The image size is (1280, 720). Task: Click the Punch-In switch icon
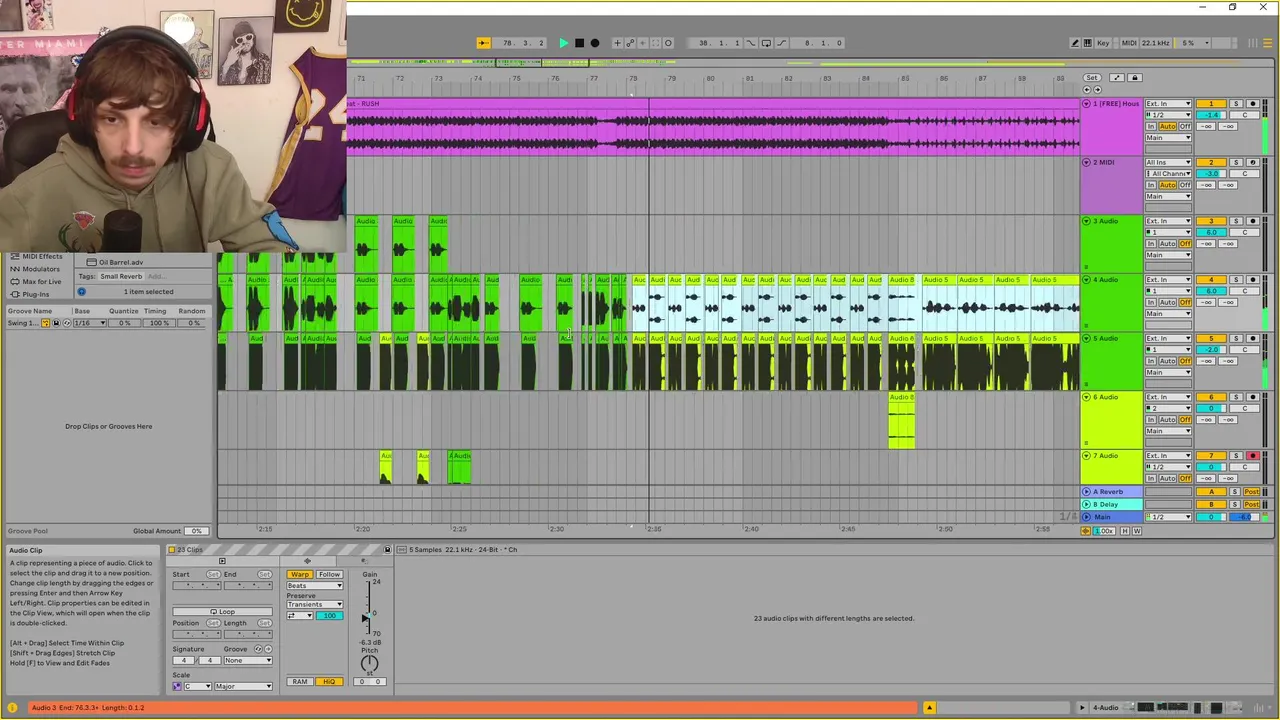pos(751,43)
